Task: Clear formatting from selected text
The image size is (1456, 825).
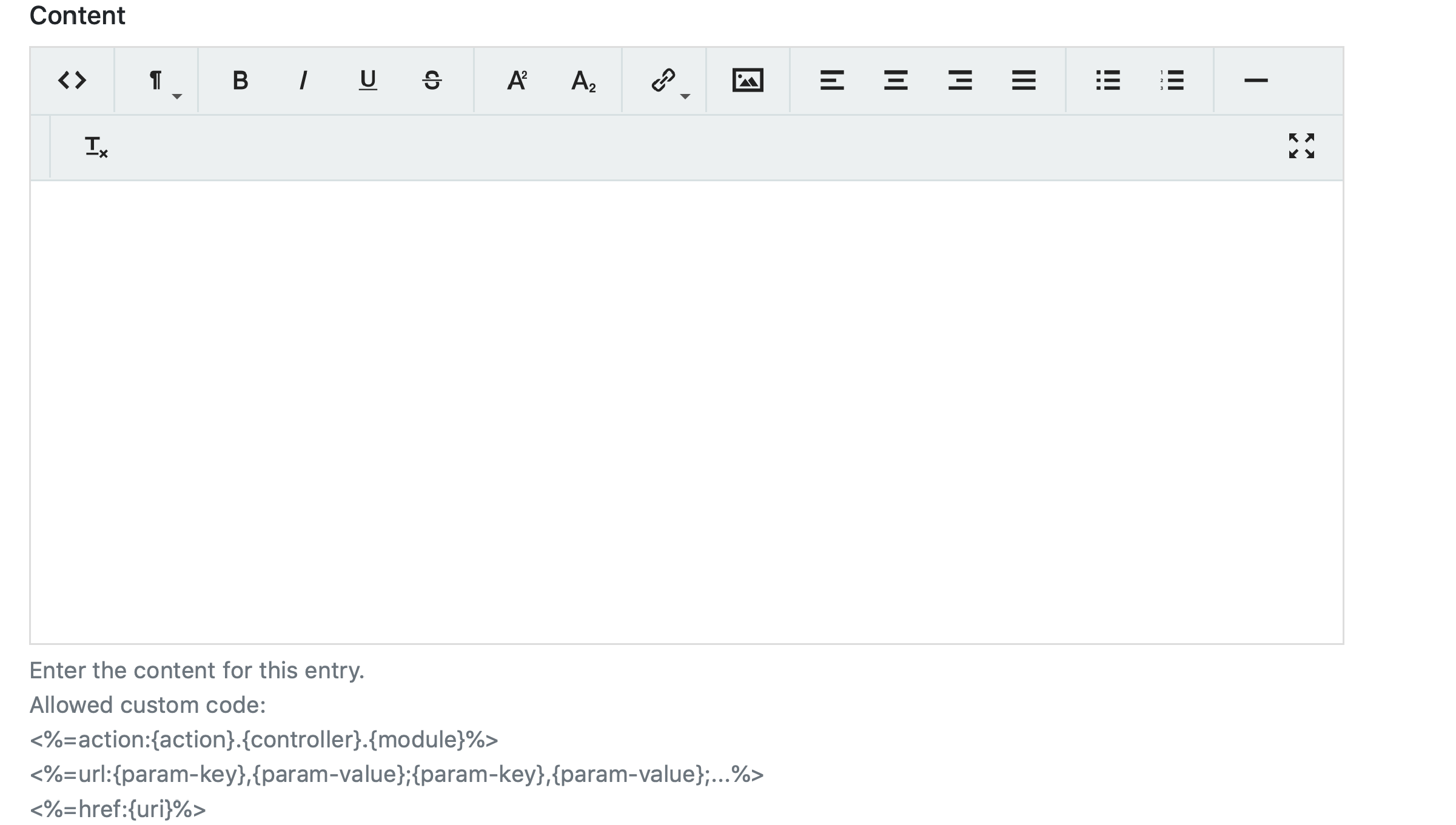Action: pyautogui.click(x=96, y=147)
